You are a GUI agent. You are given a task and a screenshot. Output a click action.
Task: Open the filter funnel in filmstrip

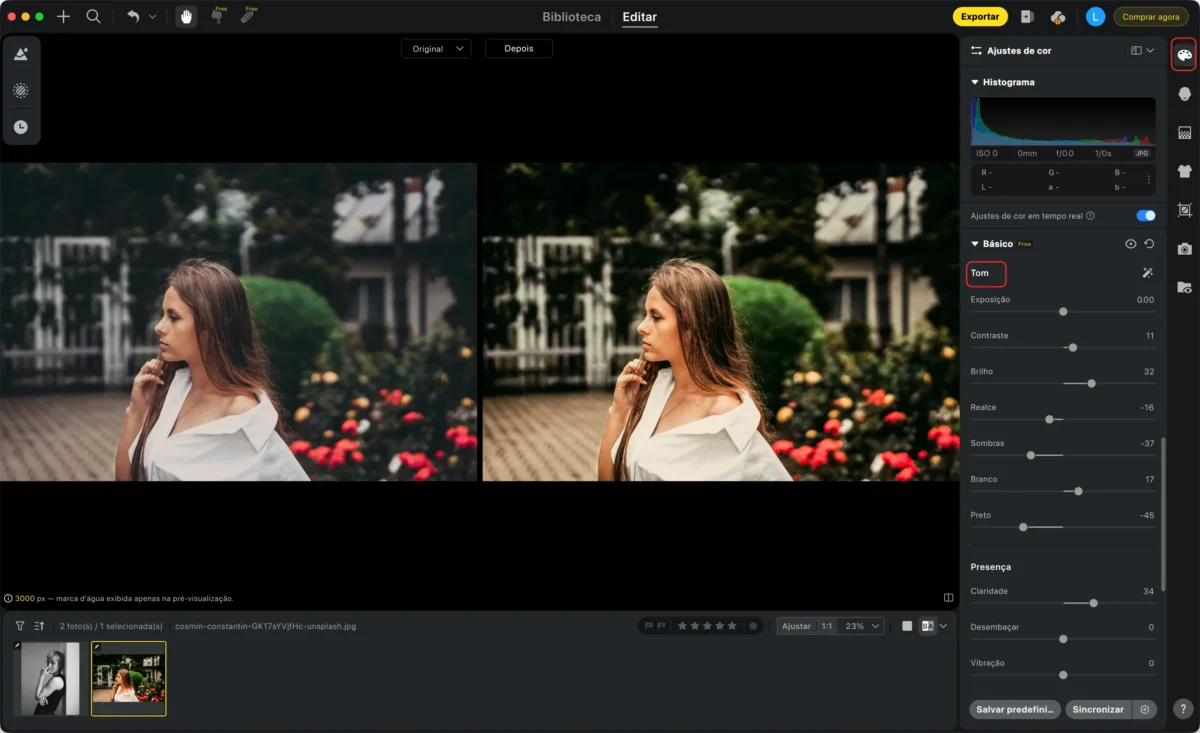(x=20, y=626)
